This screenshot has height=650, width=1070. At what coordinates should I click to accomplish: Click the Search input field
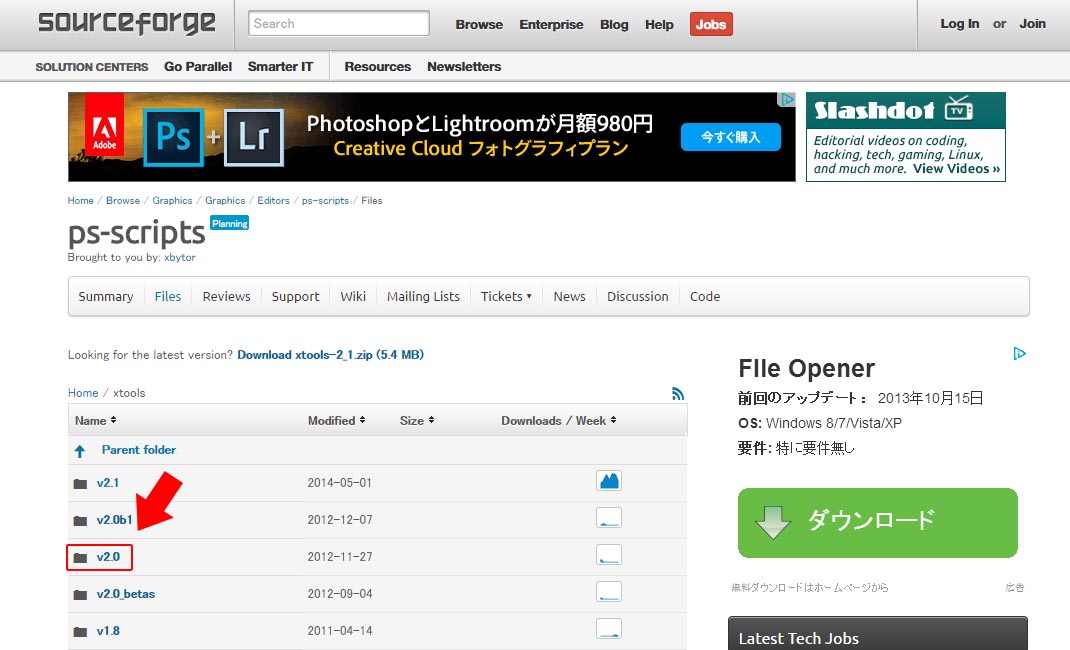coord(339,23)
